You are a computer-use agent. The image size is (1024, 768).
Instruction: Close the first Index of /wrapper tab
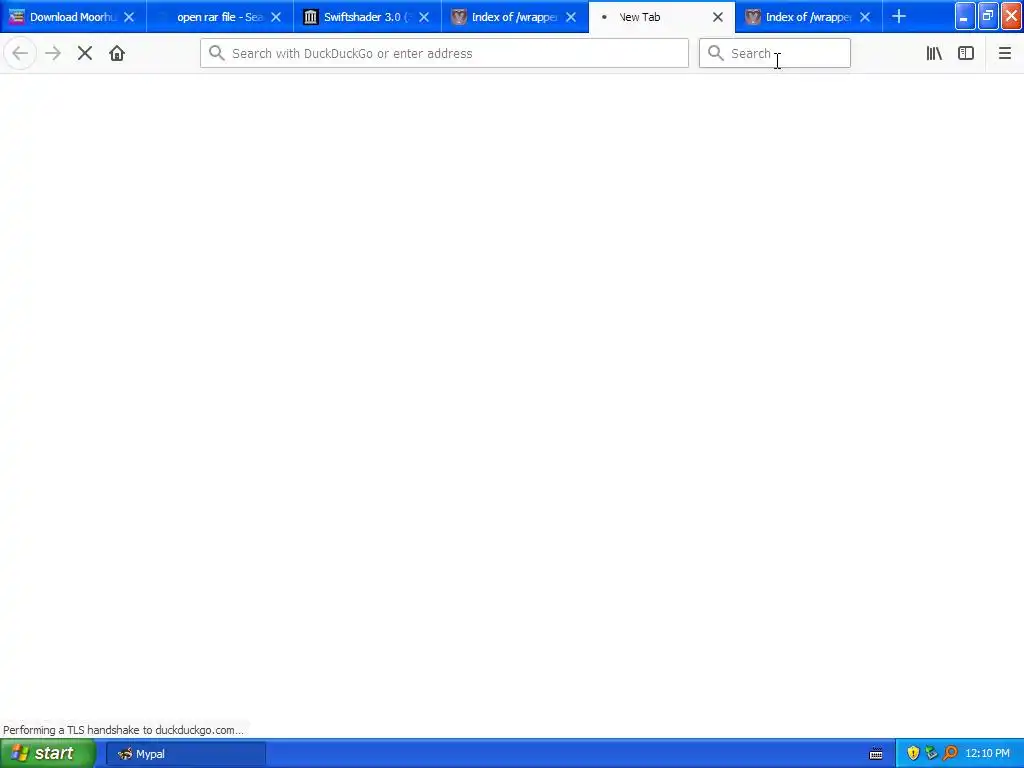coord(571,17)
